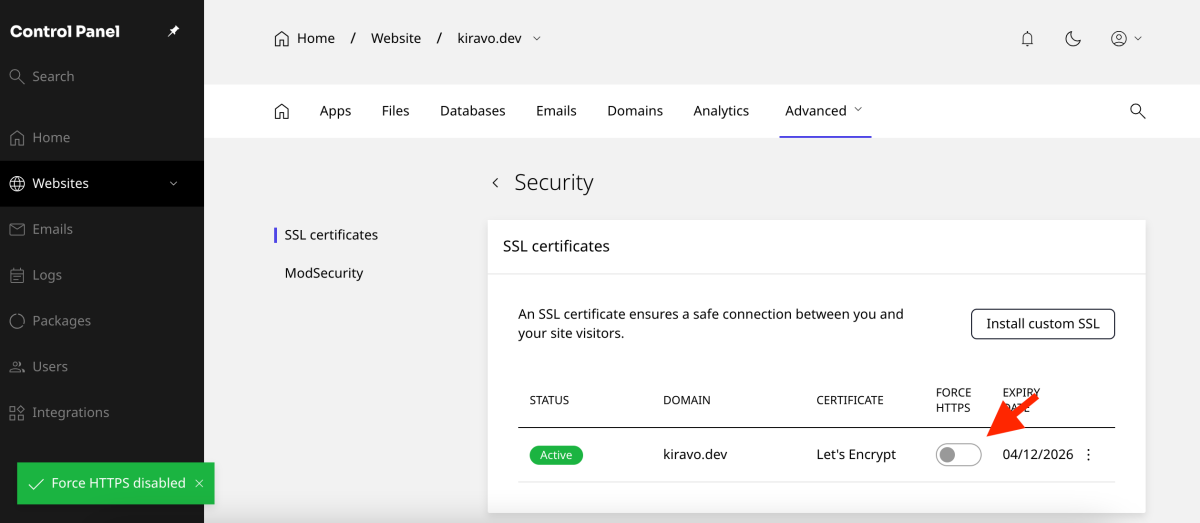Expand the kiravo.dev breadcrumb dropdown
This screenshot has width=1200, height=523.
(x=537, y=39)
